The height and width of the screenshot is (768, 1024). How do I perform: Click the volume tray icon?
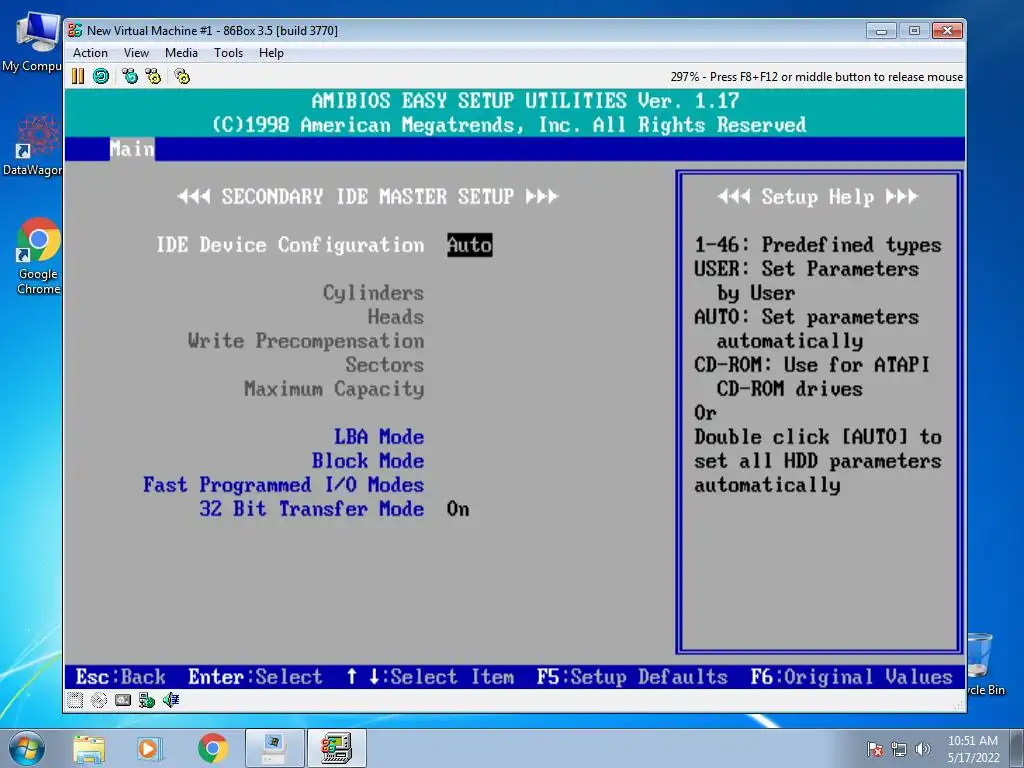tap(923, 749)
